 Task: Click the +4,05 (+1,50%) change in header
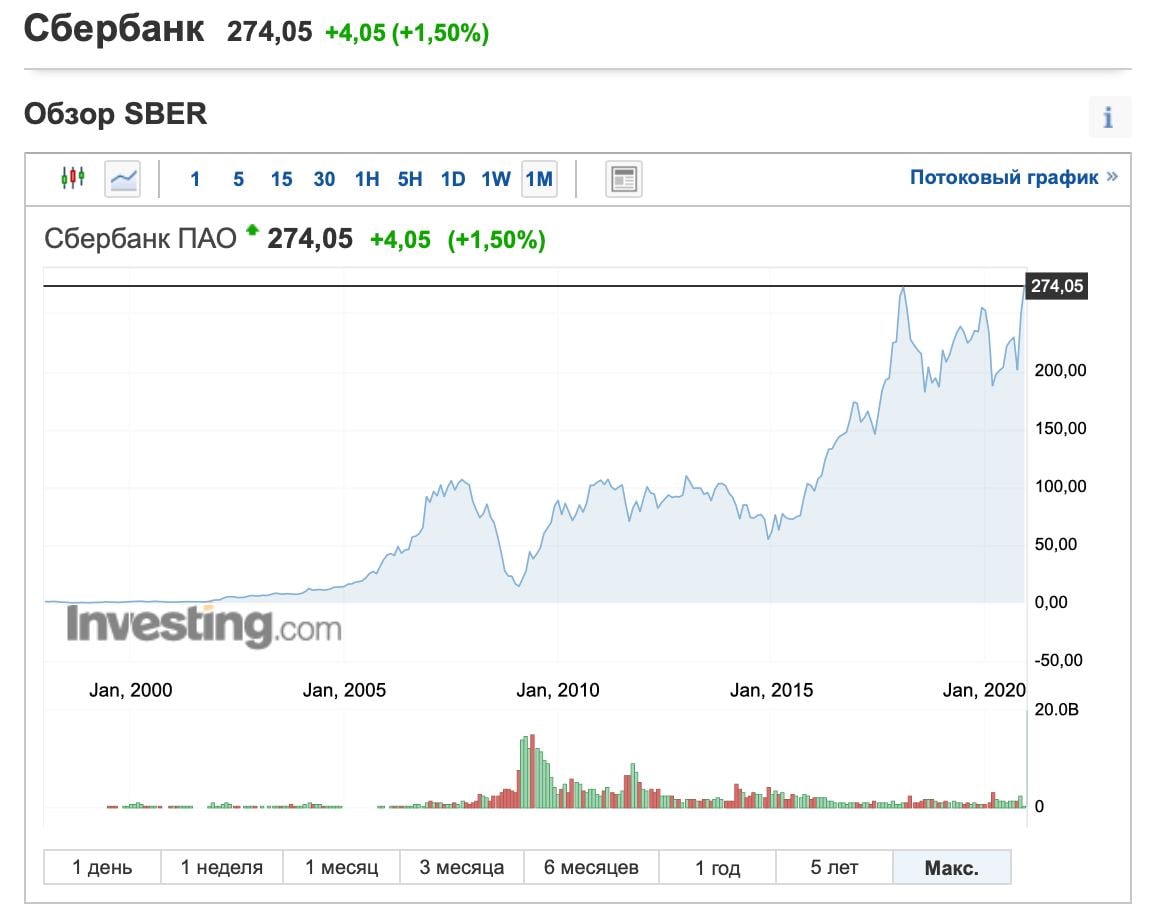click(407, 32)
